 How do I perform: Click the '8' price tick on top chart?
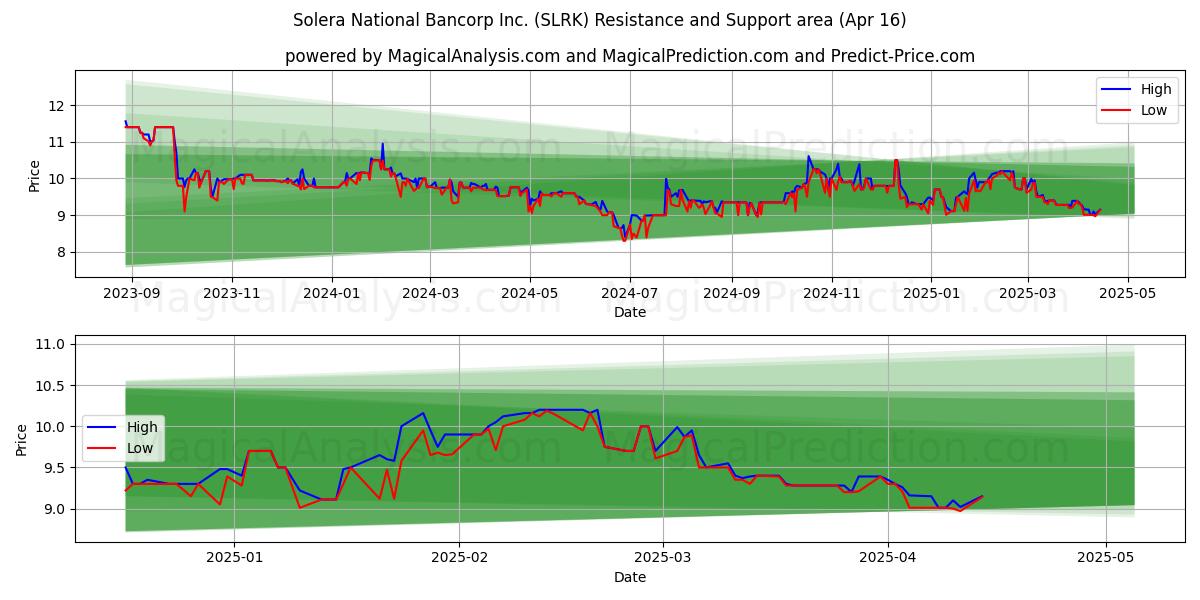63,252
